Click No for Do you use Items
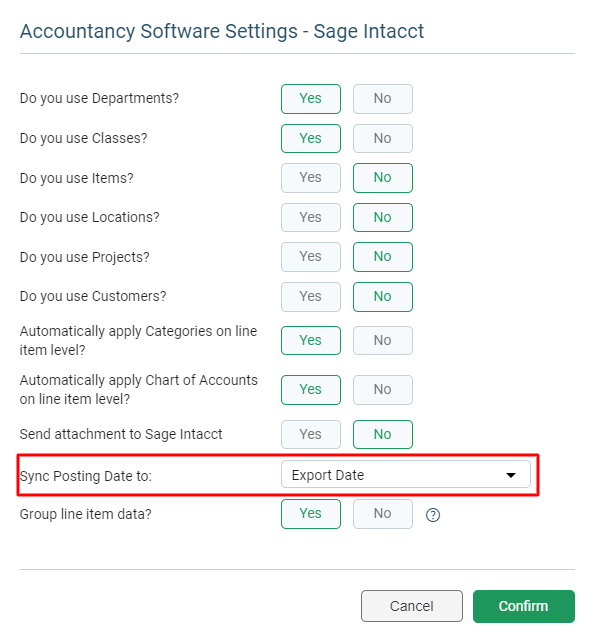Image resolution: width=602 pixels, height=639 pixels. click(383, 178)
